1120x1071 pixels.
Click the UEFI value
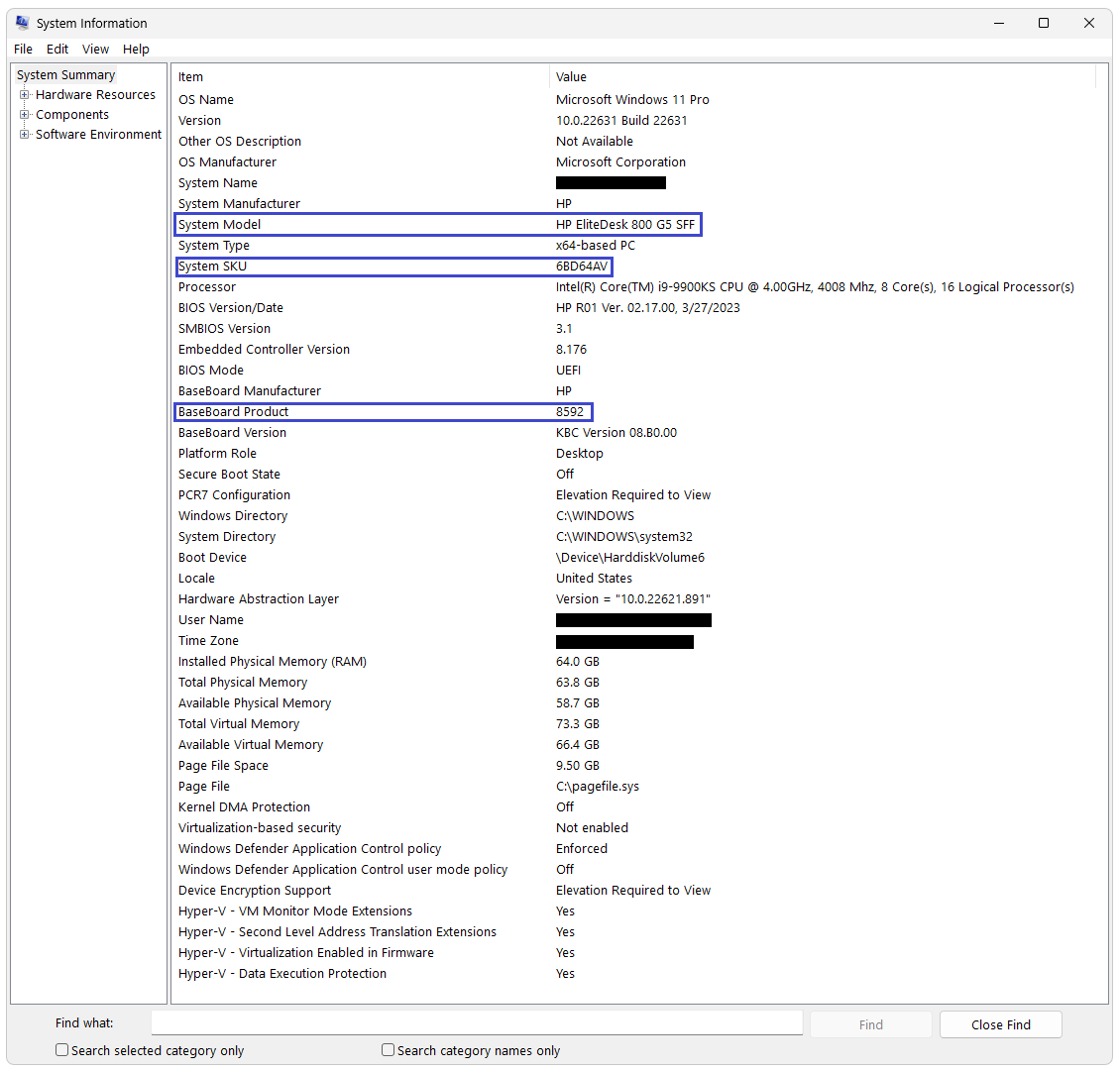568,370
